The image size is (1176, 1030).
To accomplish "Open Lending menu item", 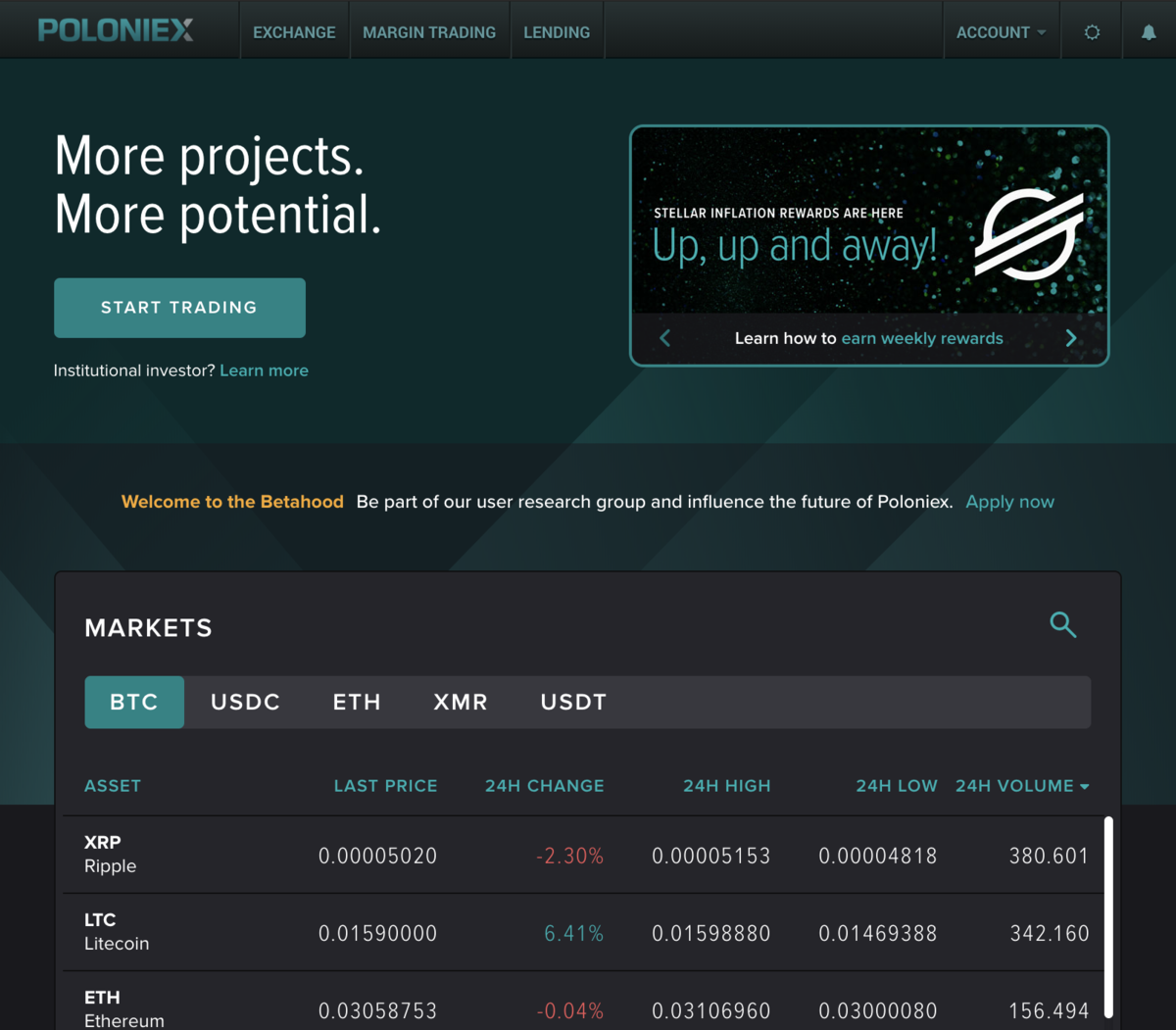I will click(x=557, y=32).
